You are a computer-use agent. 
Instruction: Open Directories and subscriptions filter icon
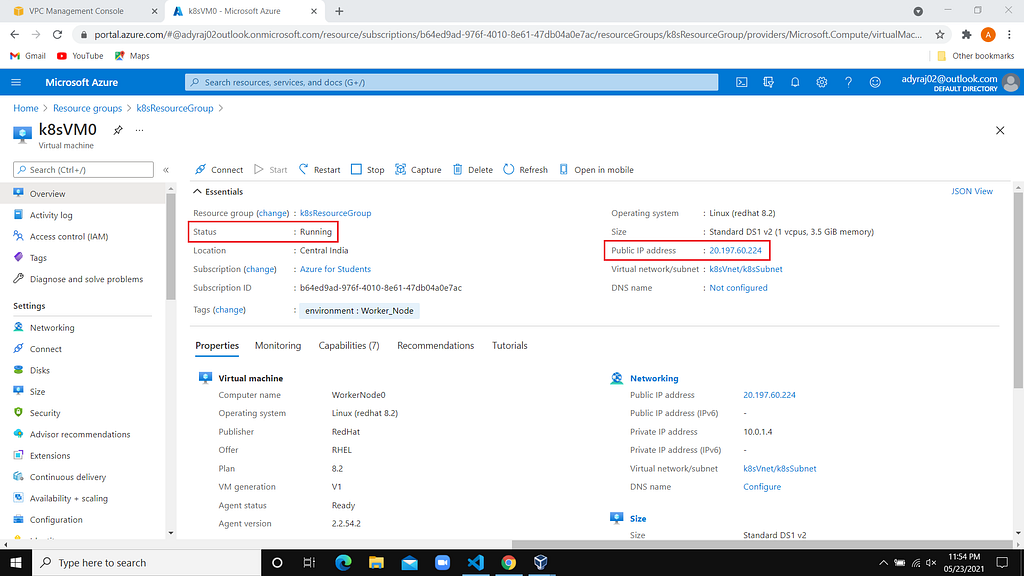pos(768,82)
